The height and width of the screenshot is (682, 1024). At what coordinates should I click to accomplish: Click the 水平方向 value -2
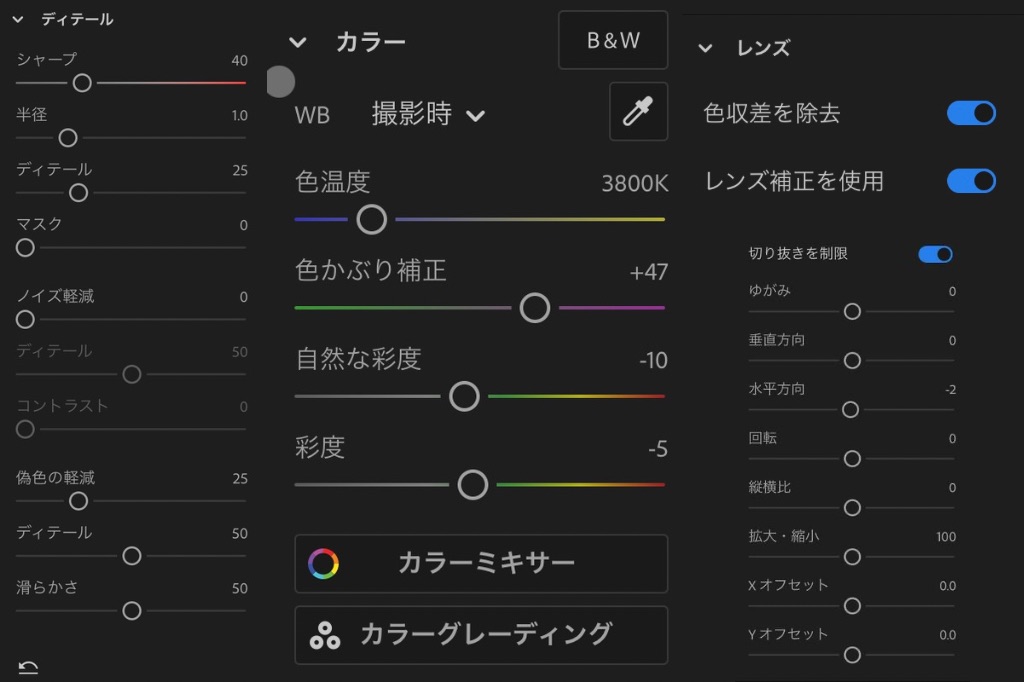[950, 390]
